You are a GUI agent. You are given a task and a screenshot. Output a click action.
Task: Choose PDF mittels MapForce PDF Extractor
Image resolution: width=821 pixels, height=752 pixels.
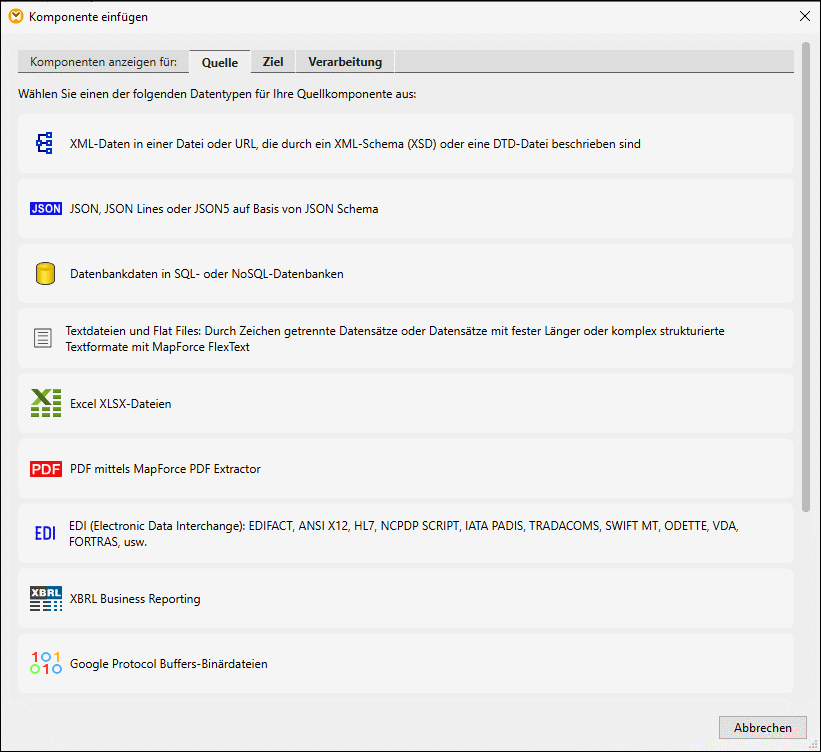point(165,469)
